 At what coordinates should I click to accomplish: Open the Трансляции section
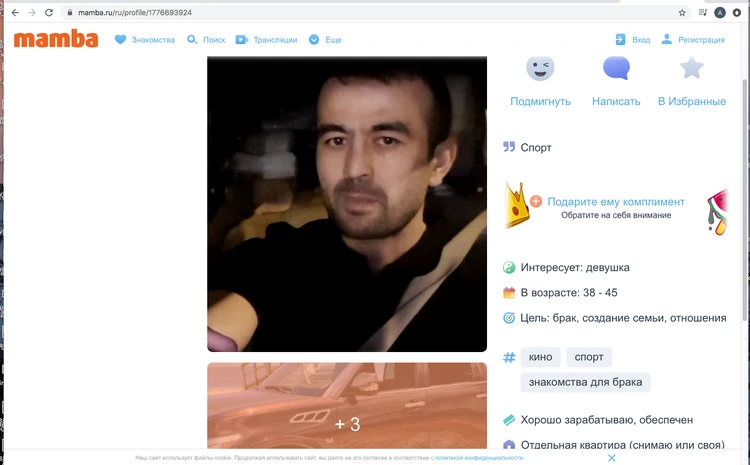coord(267,40)
